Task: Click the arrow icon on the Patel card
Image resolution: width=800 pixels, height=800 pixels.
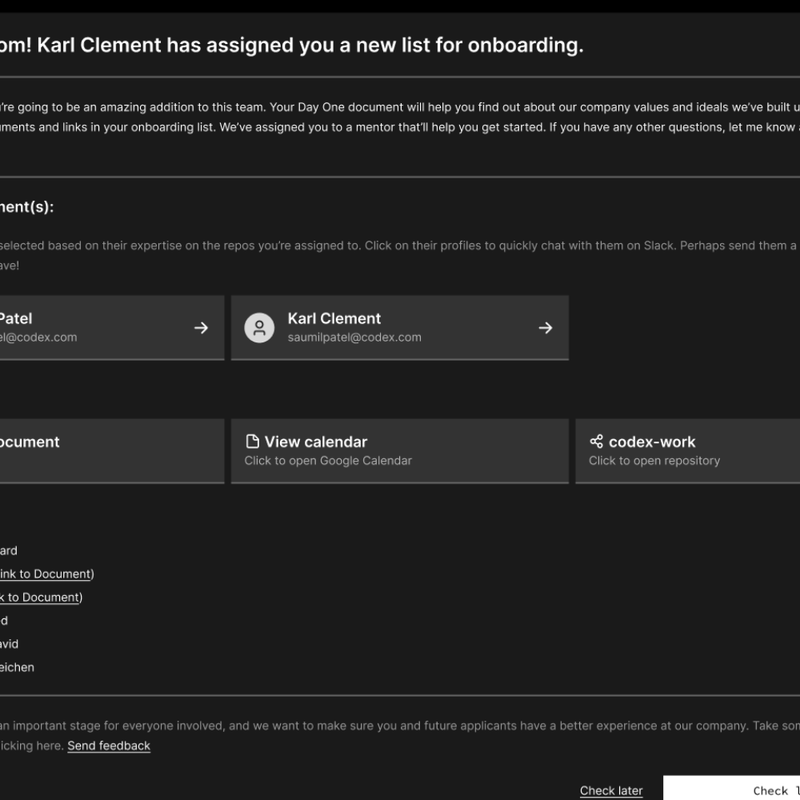Action: [x=201, y=328]
